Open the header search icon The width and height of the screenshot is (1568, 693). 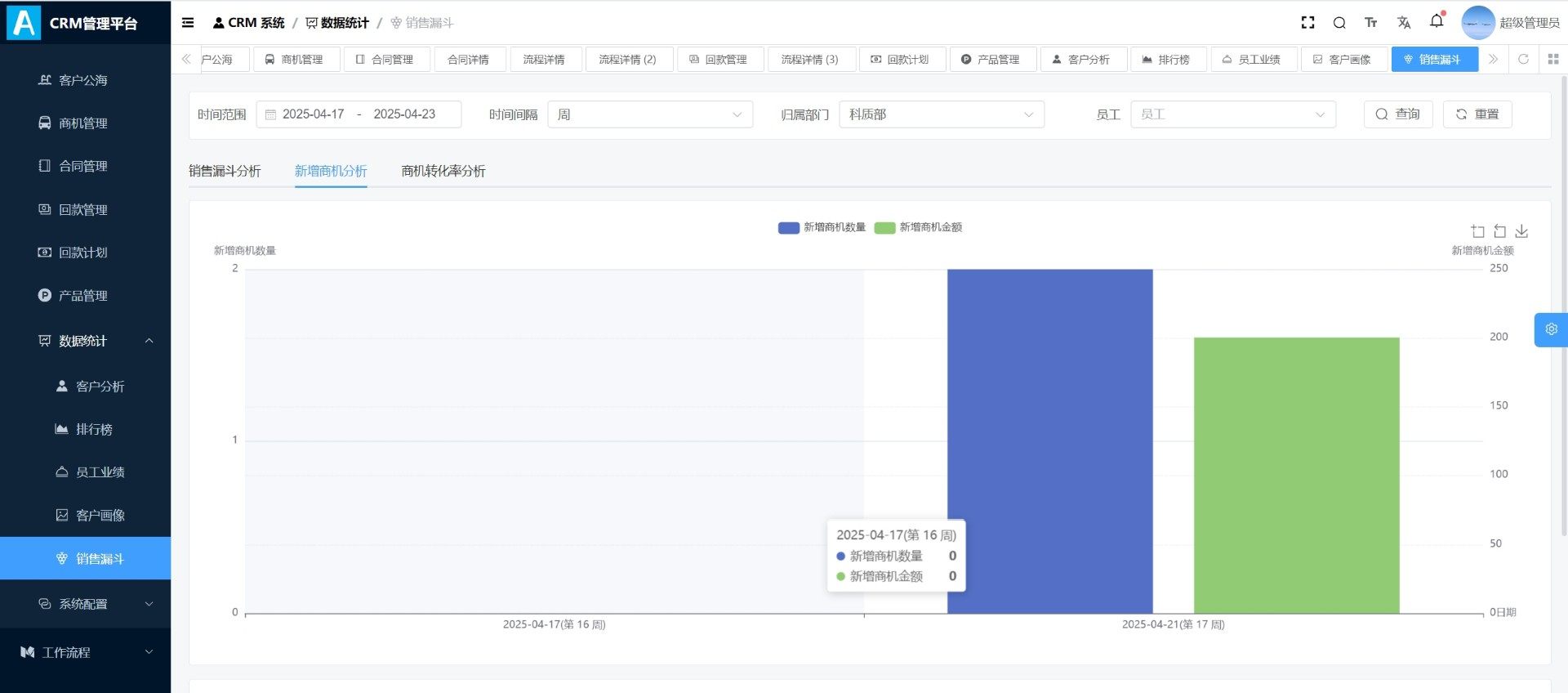click(1339, 23)
